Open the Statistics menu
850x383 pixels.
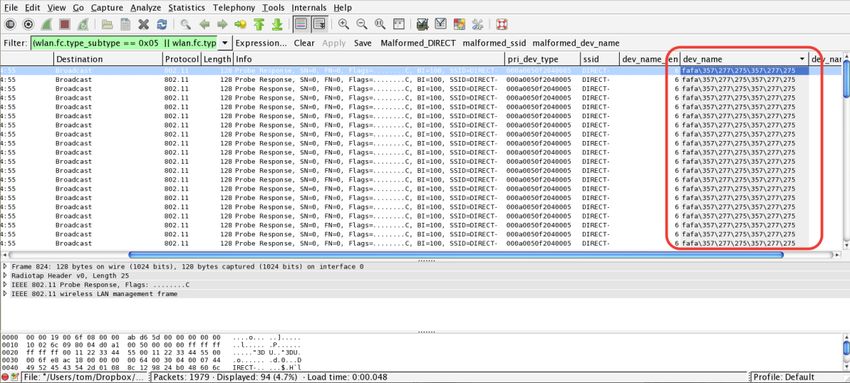pos(186,8)
